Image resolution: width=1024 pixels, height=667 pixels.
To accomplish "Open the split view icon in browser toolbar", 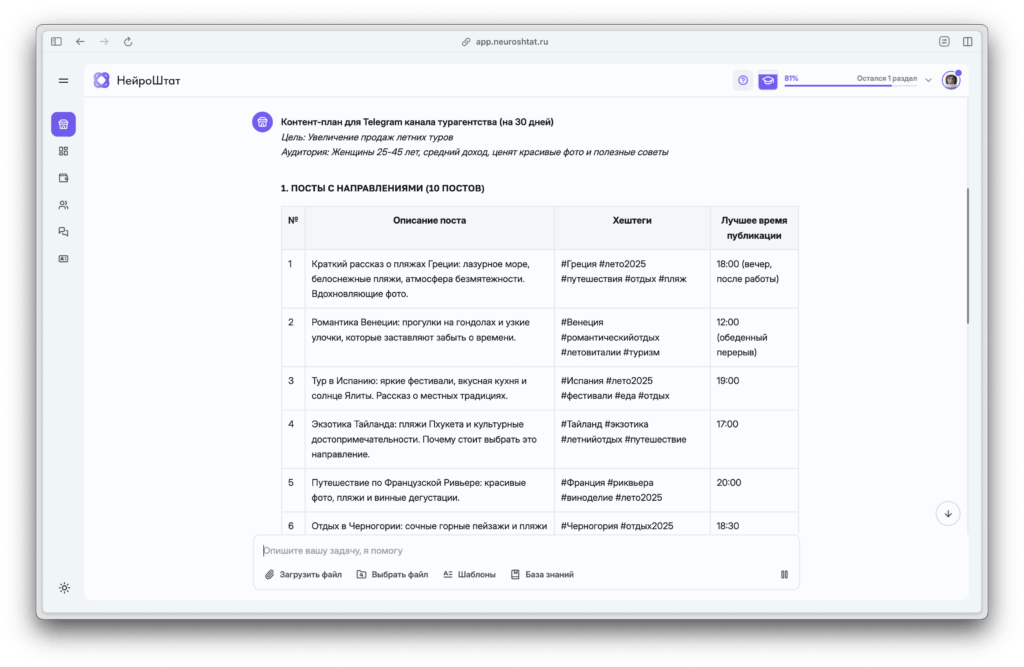I will pyautogui.click(x=968, y=41).
